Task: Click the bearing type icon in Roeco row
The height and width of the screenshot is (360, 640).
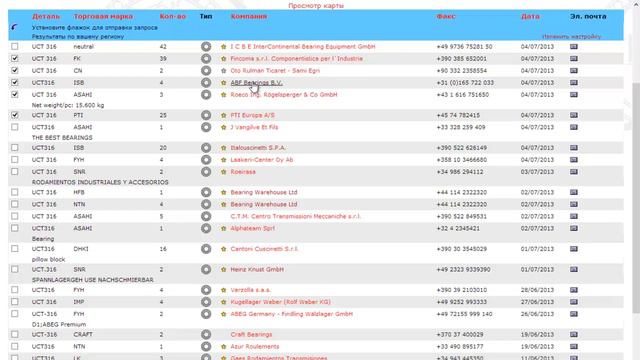Action: coord(206,95)
